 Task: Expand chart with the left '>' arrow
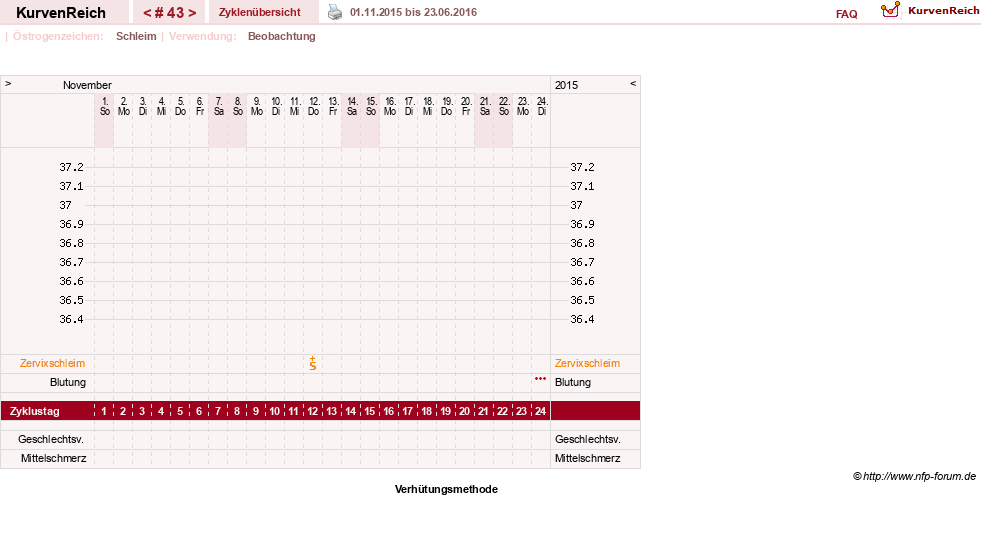pyautogui.click(x=8, y=83)
